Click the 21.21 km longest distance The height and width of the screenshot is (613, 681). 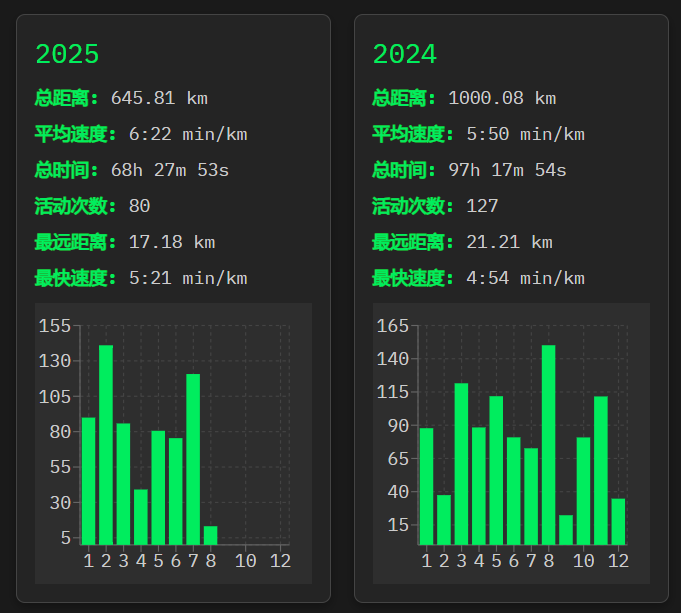point(509,242)
